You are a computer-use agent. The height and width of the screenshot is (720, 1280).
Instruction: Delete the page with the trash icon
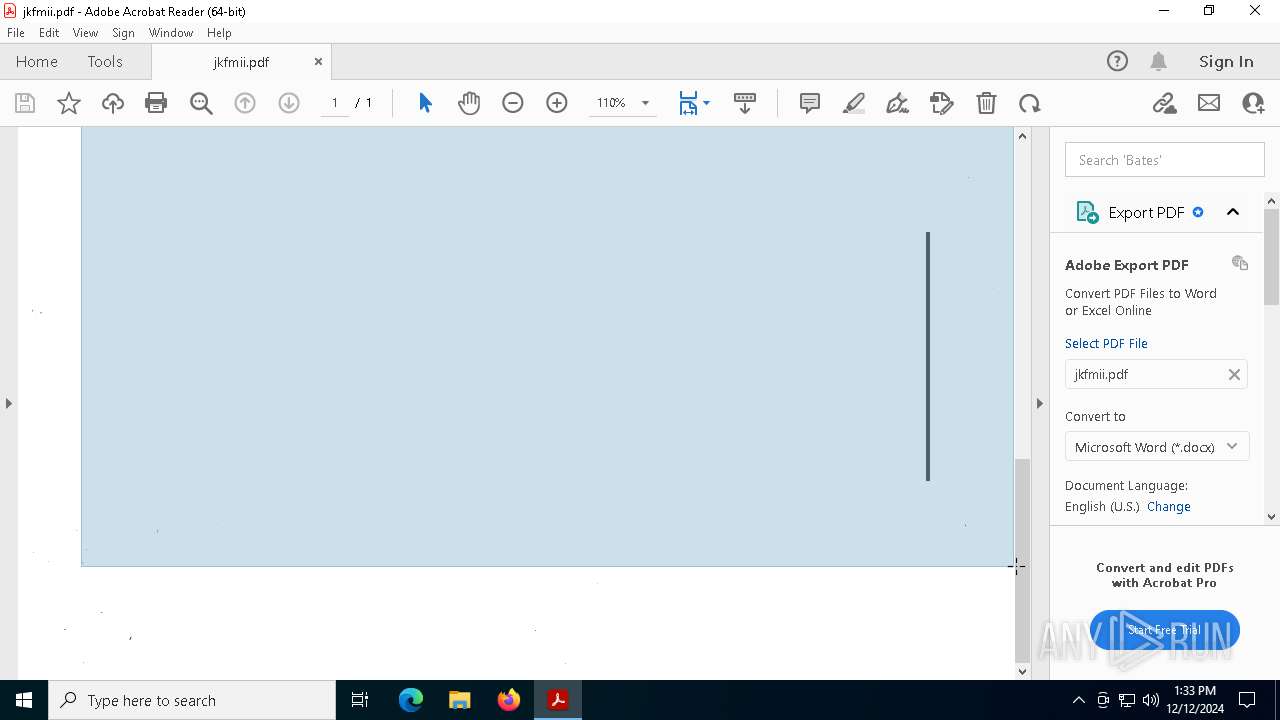point(986,103)
